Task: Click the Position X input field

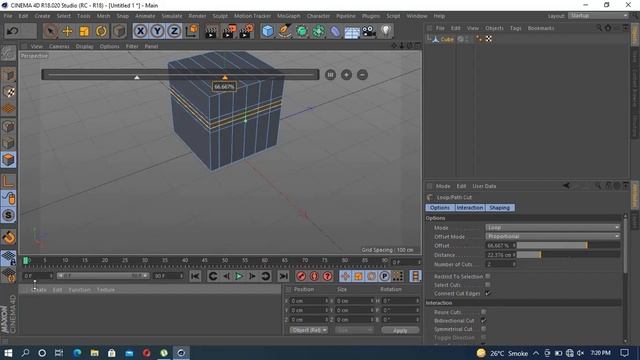Action: 309,301
